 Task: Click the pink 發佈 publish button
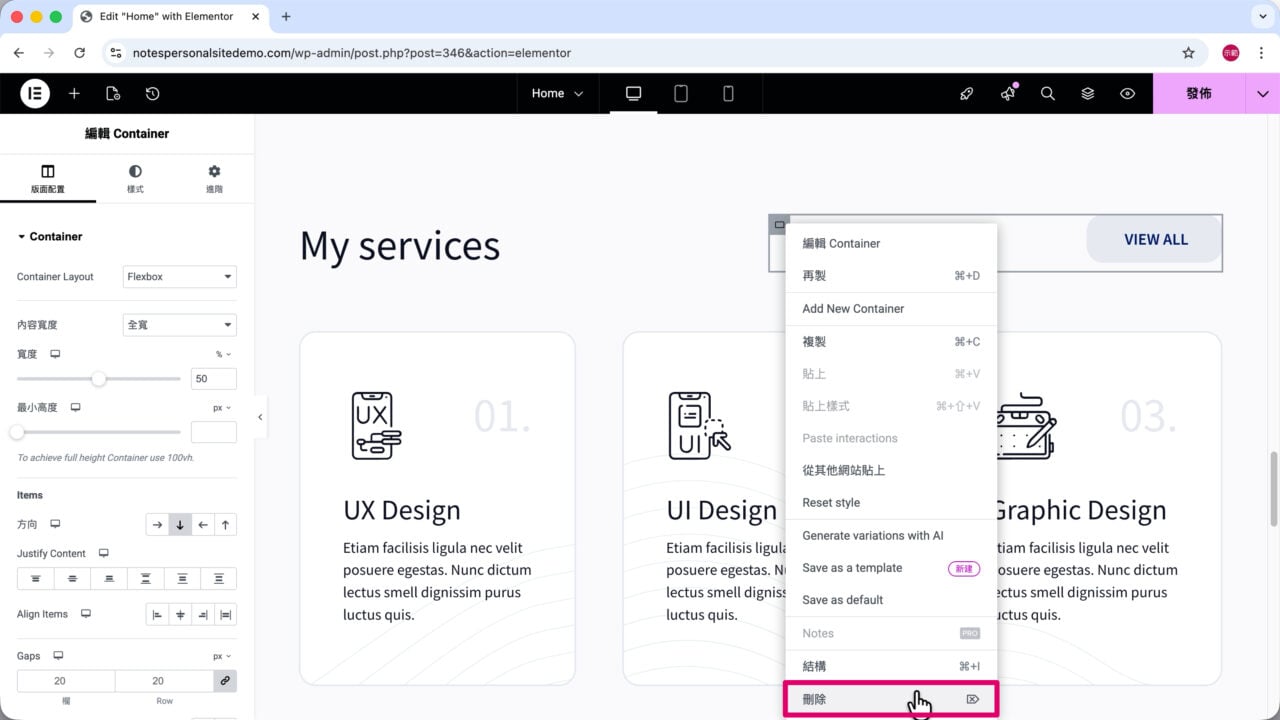pos(1199,93)
